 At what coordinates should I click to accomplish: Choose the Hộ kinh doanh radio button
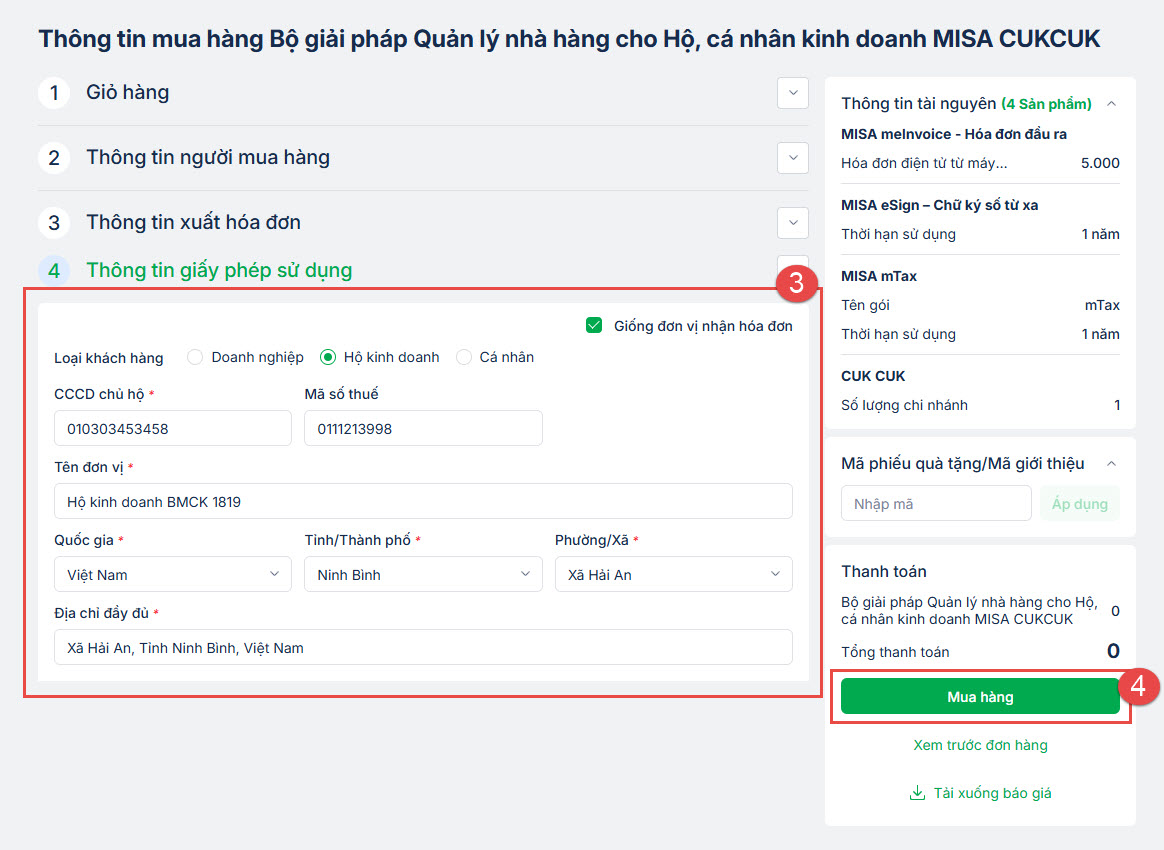coord(328,357)
